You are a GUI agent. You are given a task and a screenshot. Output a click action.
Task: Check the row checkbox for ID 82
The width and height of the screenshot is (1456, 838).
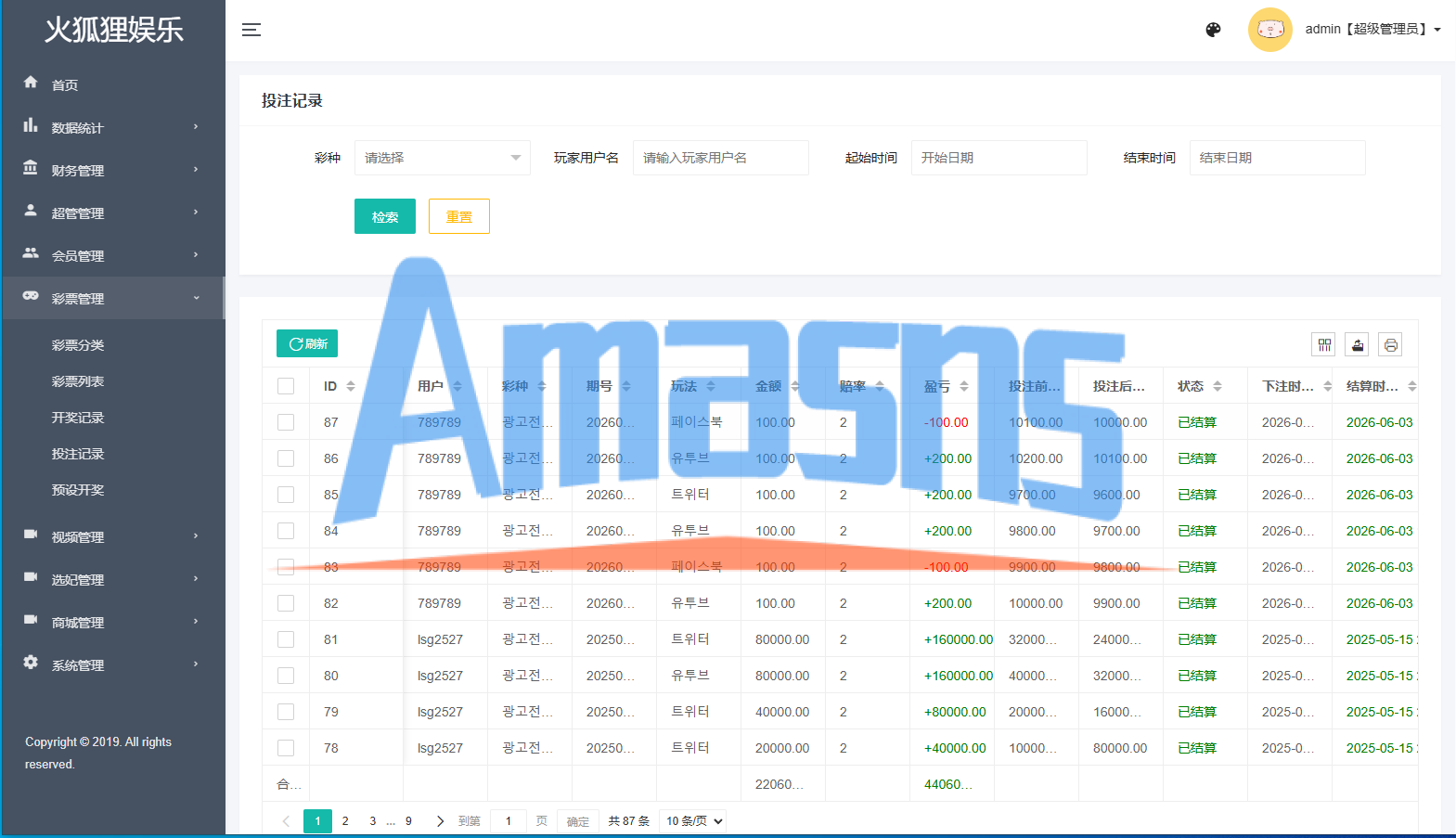[286, 603]
